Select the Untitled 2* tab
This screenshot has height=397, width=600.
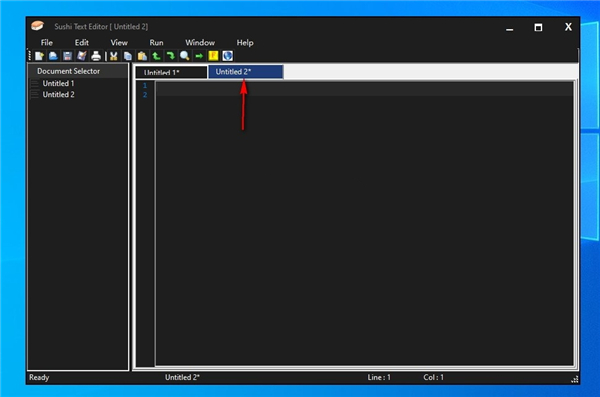246,72
